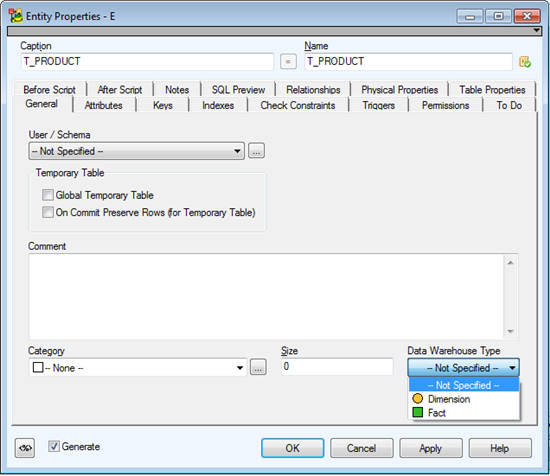This screenshot has width=550, height=476.
Task: Open the SQL Preview tab
Action: pos(238,90)
